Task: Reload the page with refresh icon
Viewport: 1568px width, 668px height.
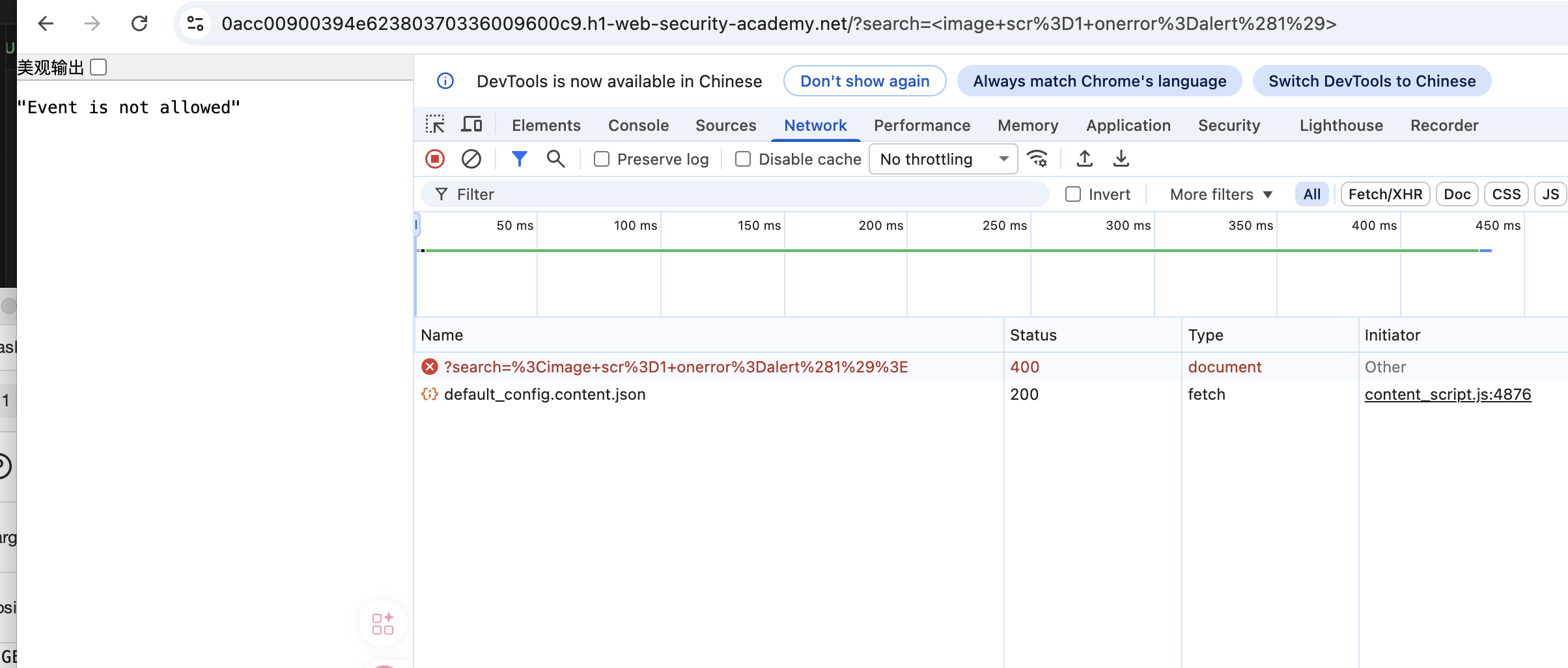Action: [x=139, y=23]
